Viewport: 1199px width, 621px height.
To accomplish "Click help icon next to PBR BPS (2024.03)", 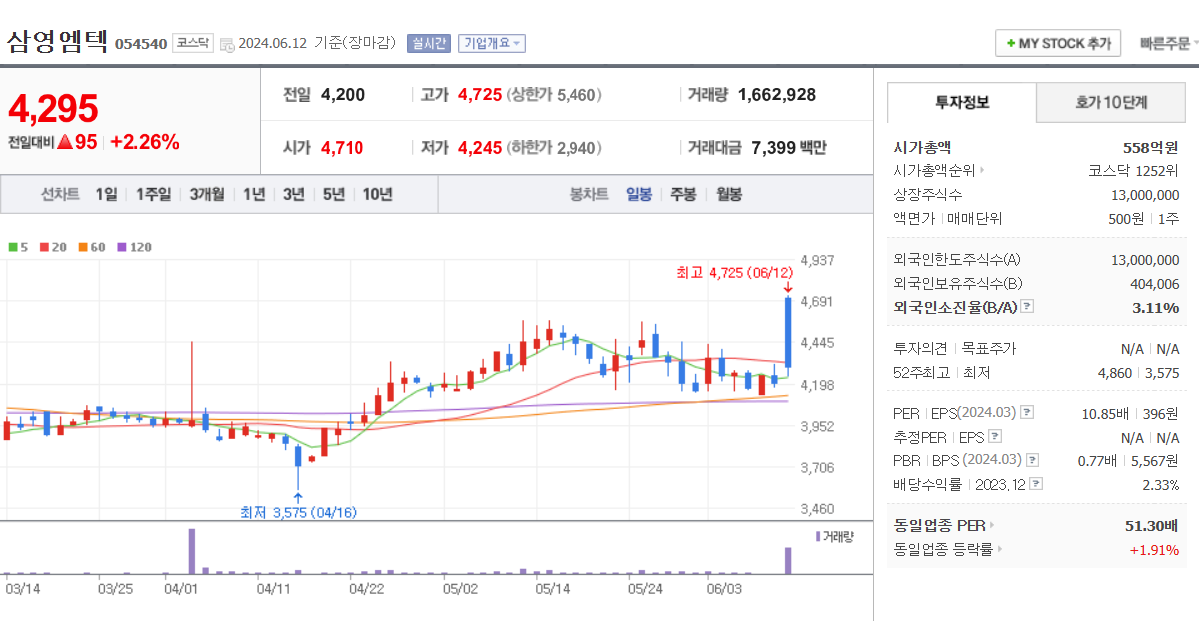I will [x=1032, y=460].
